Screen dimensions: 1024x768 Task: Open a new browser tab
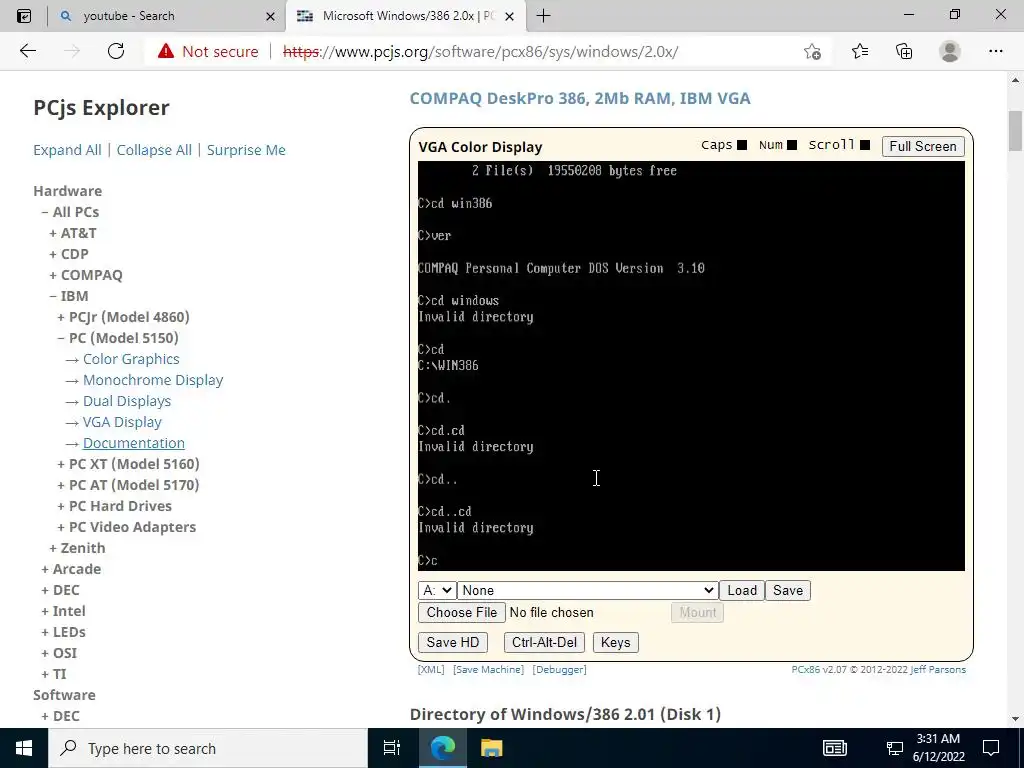click(x=543, y=16)
